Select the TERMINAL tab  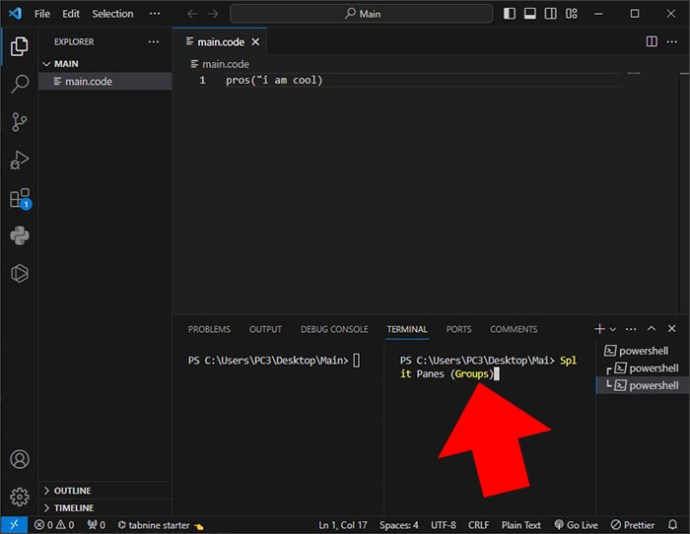tap(407, 329)
